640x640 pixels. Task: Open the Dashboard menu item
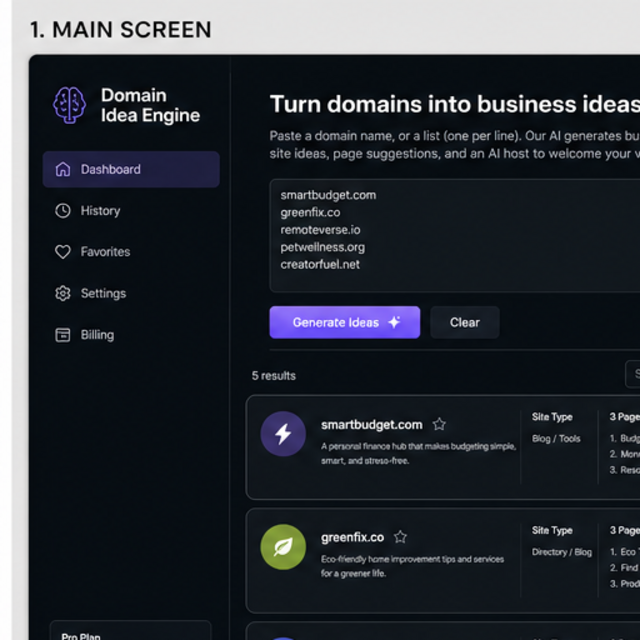(131, 169)
